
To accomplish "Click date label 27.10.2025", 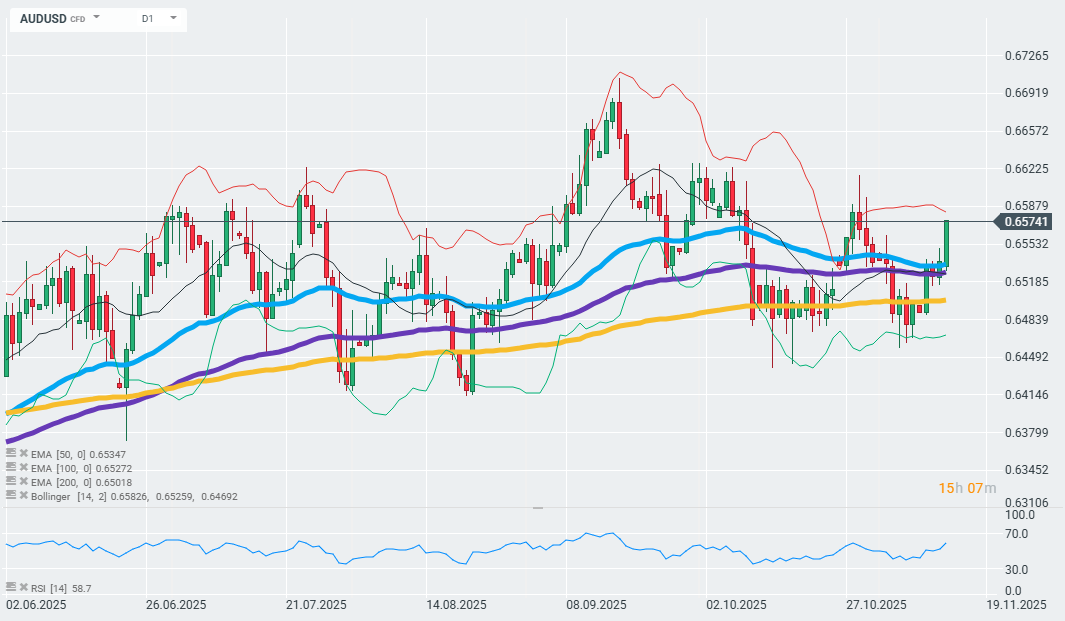I will (876, 605).
